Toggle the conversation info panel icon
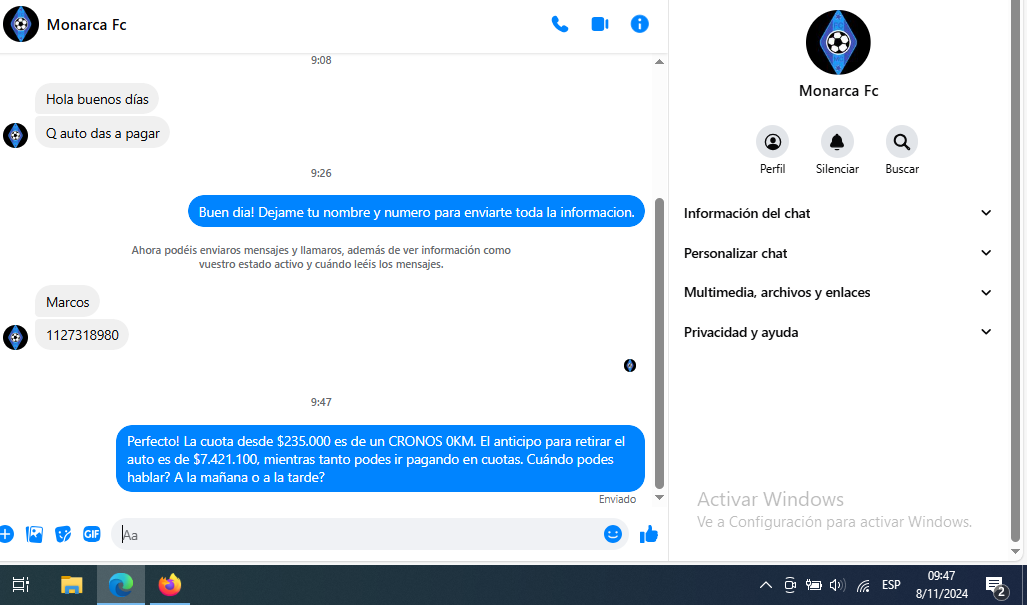Image resolution: width=1027 pixels, height=605 pixels. pyautogui.click(x=639, y=24)
